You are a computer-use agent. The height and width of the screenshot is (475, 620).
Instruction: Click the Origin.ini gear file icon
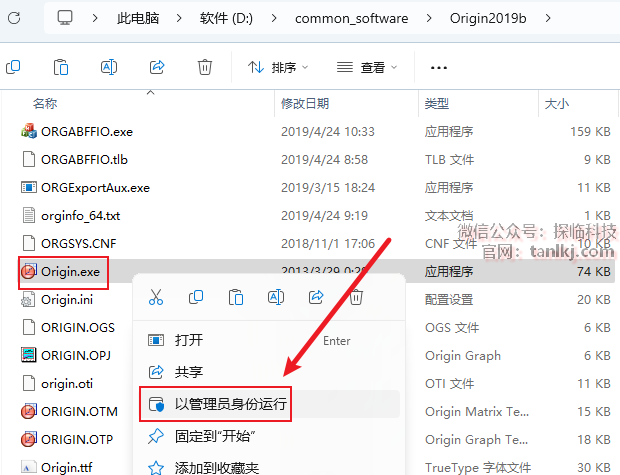click(x=28, y=299)
